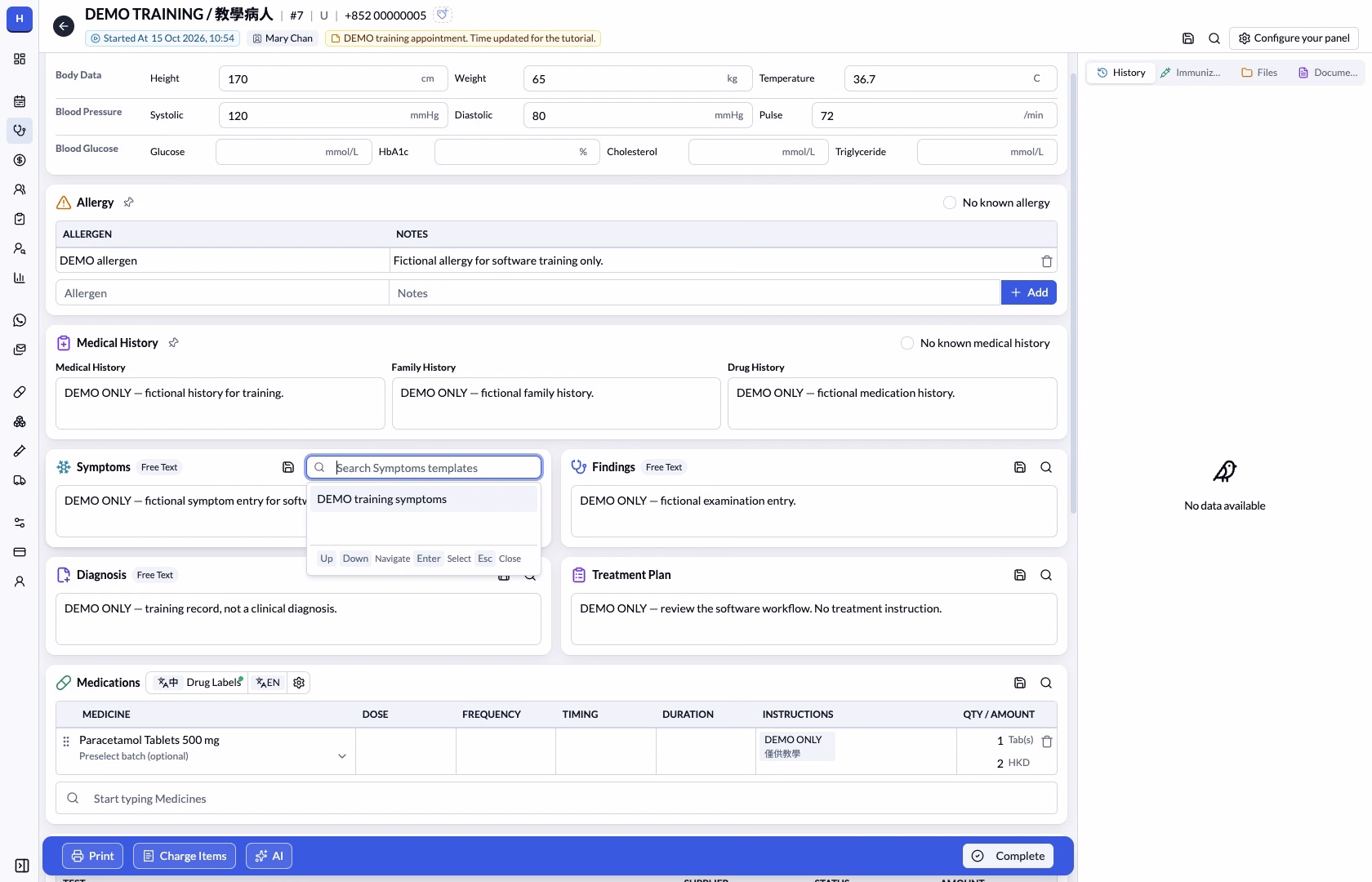Remove the Paracetamol Tablets medication row
The height and width of the screenshot is (882, 1372).
pyautogui.click(x=1047, y=742)
